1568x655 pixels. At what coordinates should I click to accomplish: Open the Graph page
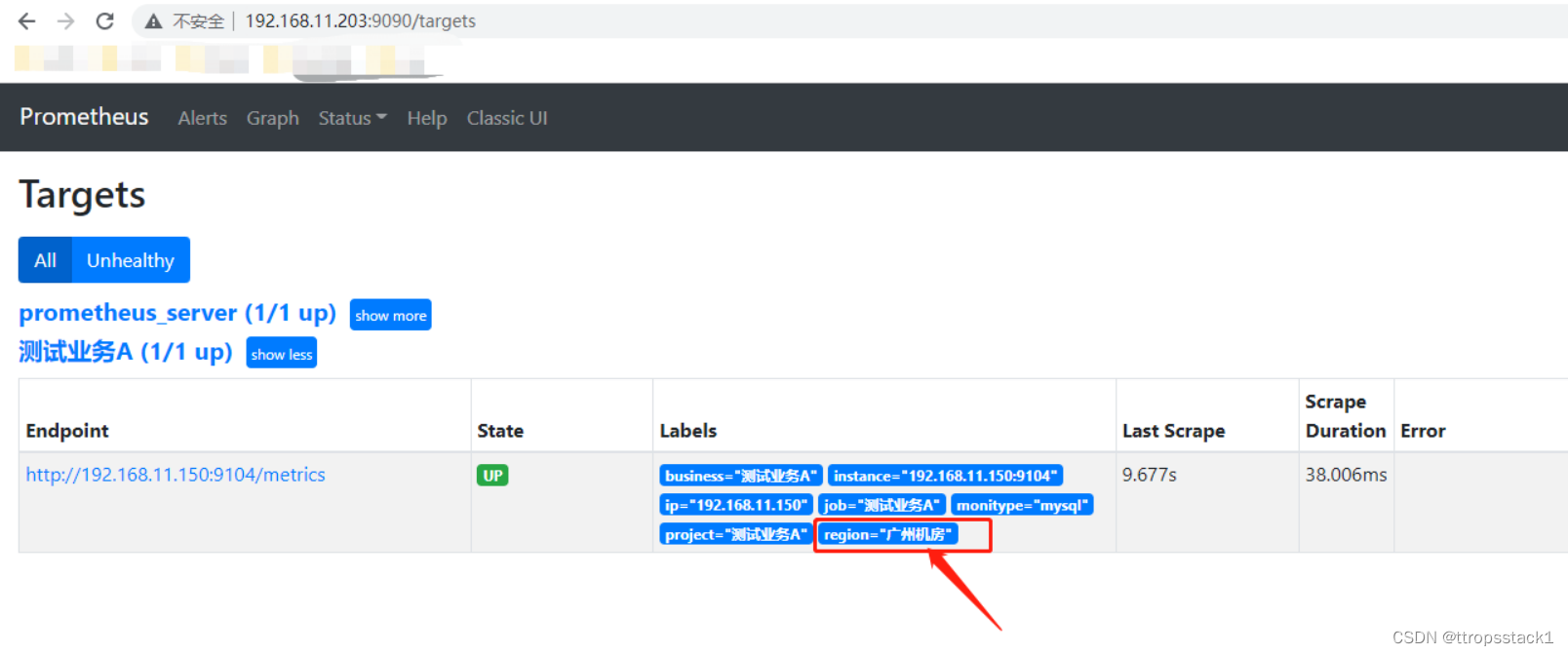click(x=272, y=118)
